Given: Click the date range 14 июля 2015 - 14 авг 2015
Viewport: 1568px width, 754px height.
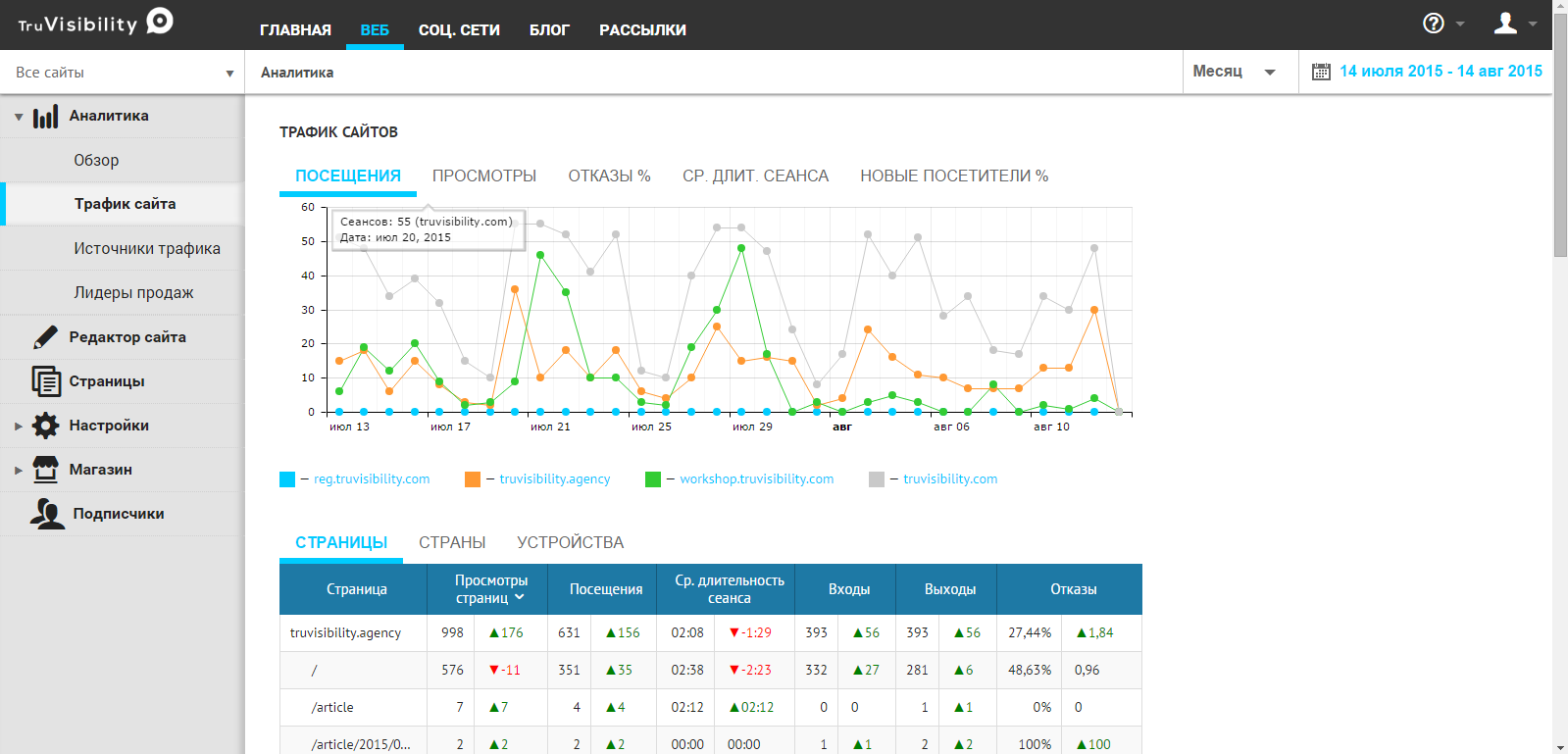Looking at the screenshot, I should coord(1441,72).
